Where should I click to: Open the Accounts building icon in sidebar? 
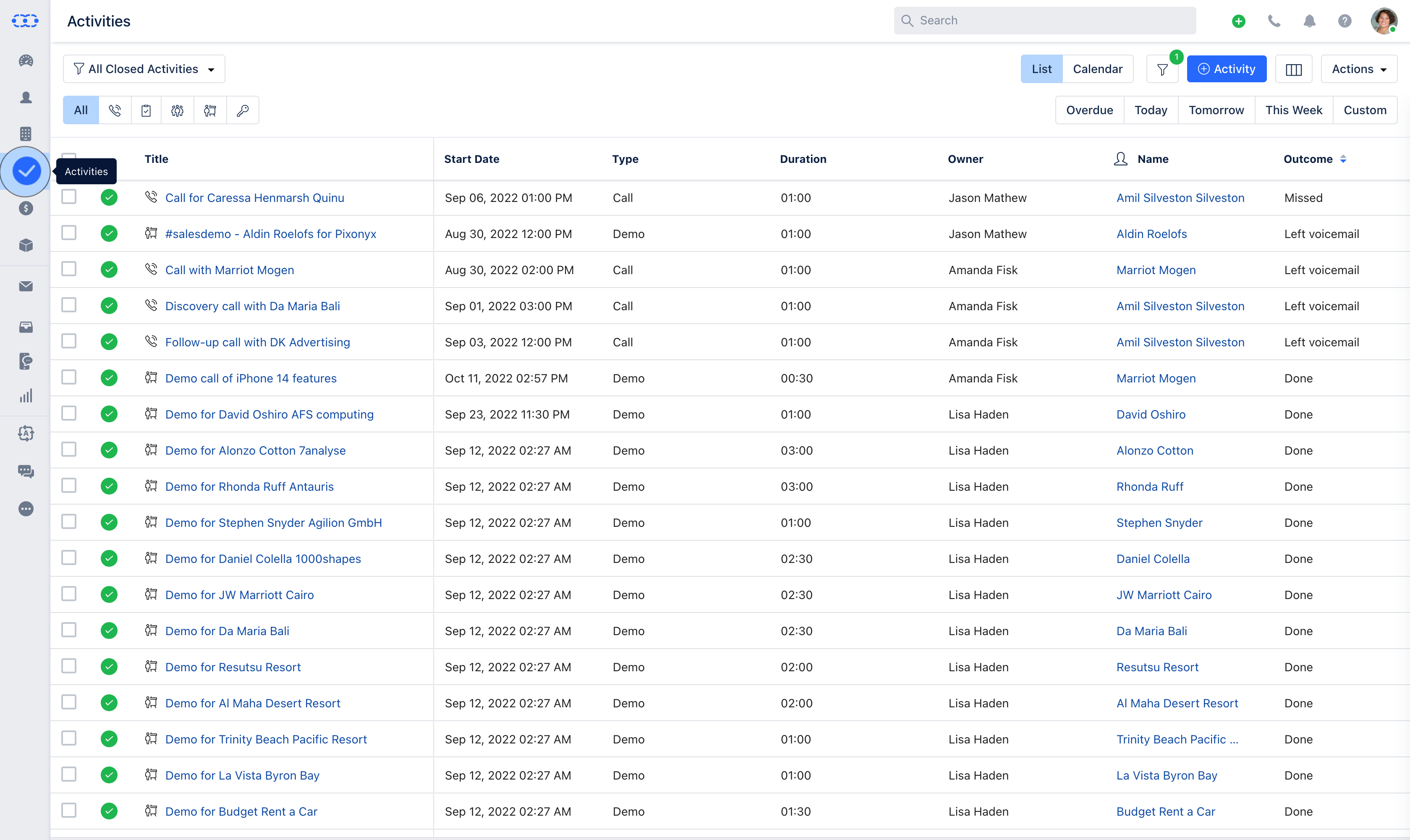tap(26, 133)
